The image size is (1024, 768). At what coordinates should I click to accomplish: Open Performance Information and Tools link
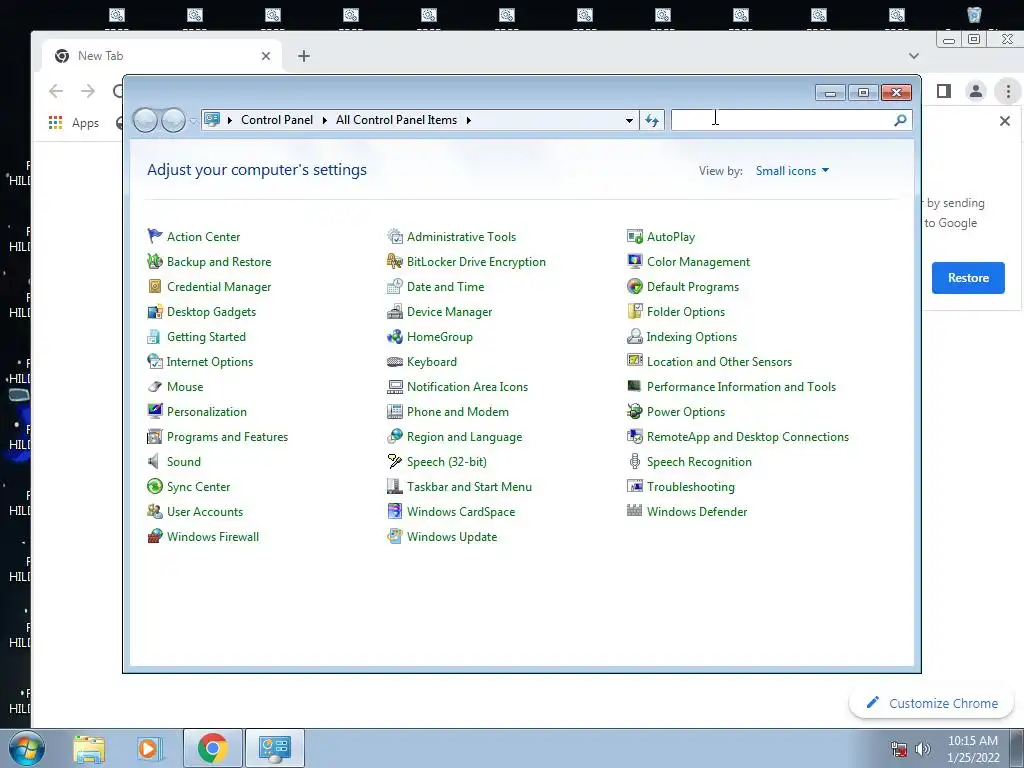pos(741,387)
